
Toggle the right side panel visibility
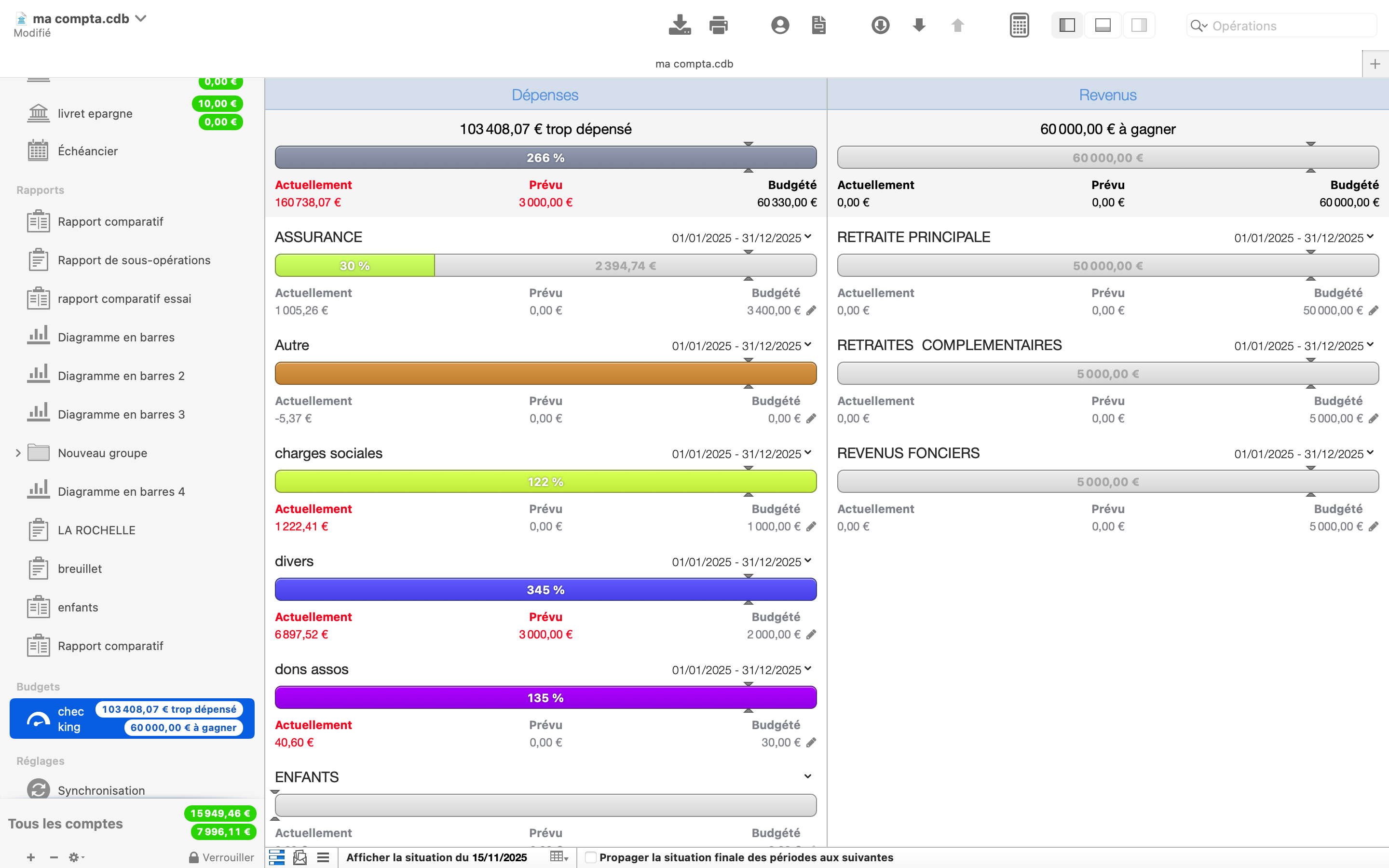click(x=1139, y=25)
